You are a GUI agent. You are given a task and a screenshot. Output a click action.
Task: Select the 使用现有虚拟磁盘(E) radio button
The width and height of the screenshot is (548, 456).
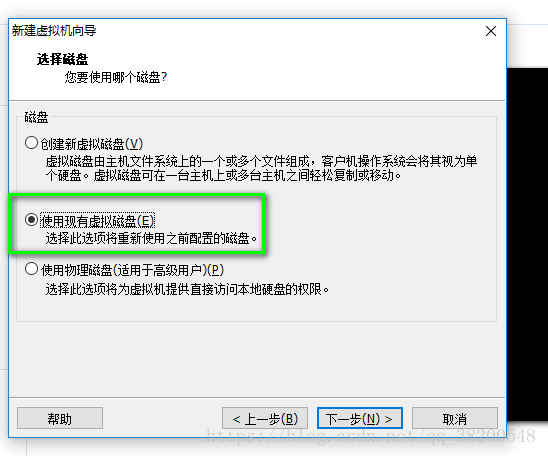[x=31, y=220]
